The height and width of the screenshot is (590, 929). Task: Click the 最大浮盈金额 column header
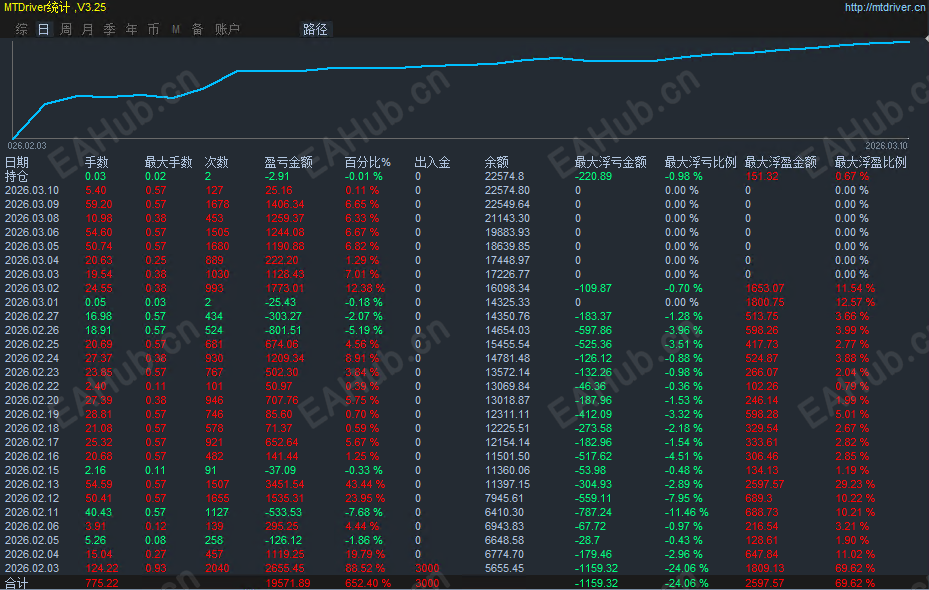pyautogui.click(x=780, y=162)
